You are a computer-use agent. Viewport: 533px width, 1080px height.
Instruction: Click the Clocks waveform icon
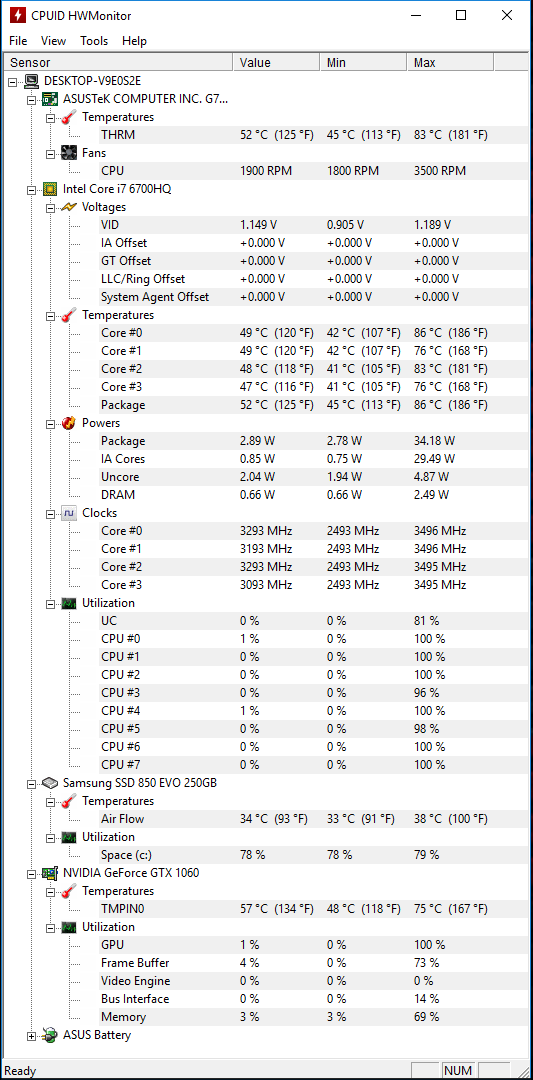(x=69, y=513)
